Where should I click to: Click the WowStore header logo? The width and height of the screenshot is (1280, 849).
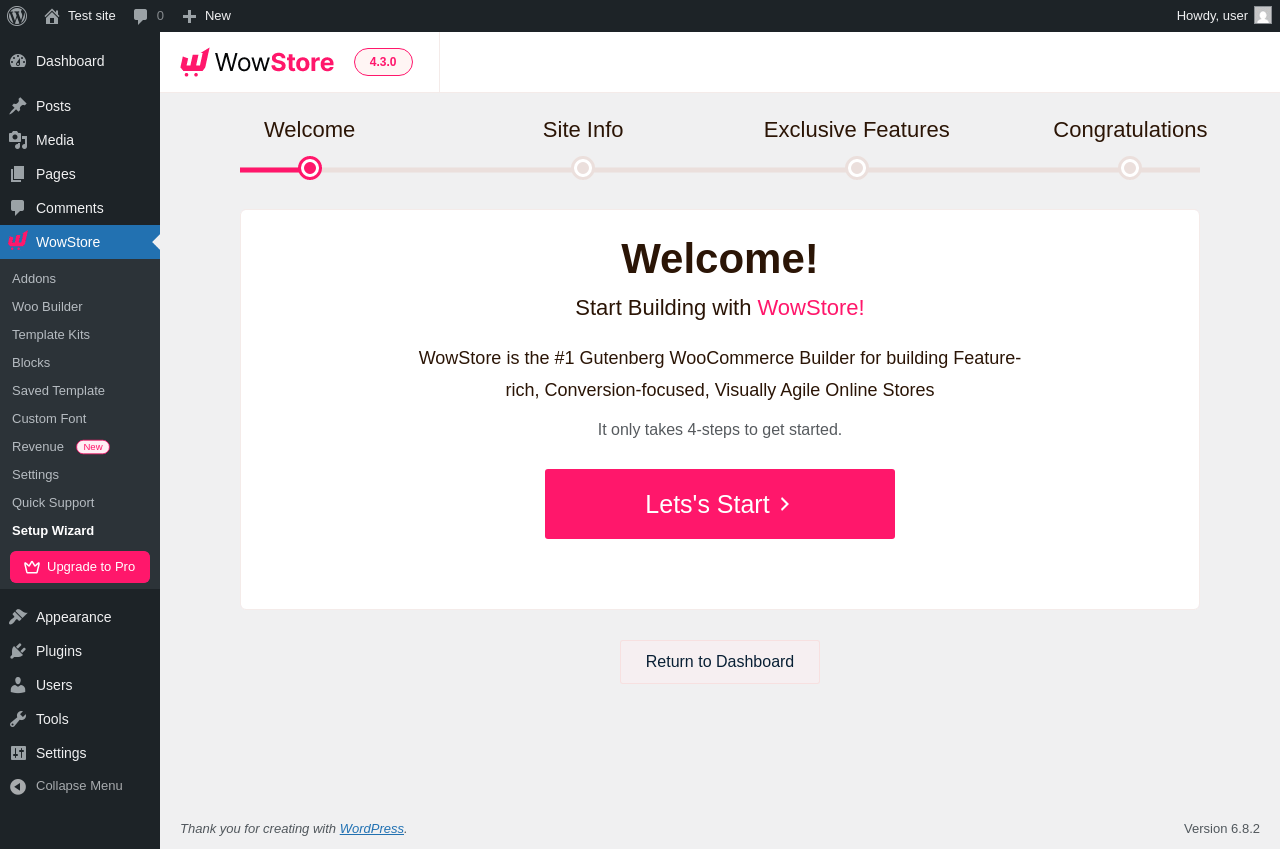pos(257,62)
